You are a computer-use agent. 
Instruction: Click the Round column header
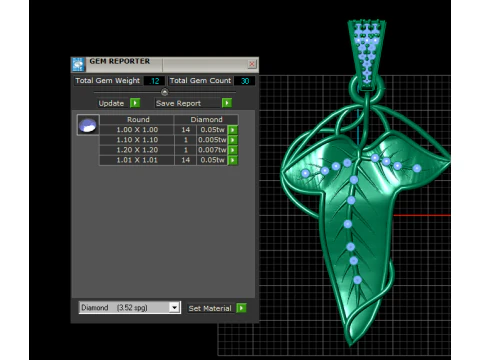pyautogui.click(x=137, y=120)
